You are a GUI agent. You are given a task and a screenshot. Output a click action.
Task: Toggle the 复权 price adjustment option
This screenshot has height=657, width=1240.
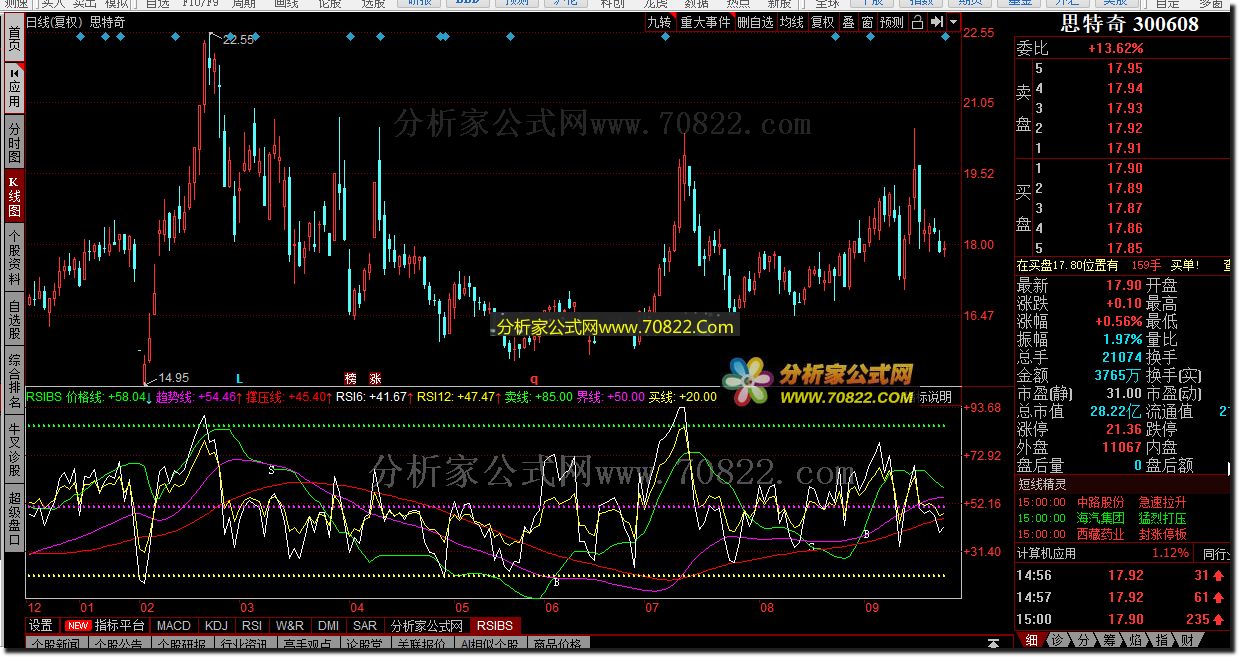(x=823, y=22)
